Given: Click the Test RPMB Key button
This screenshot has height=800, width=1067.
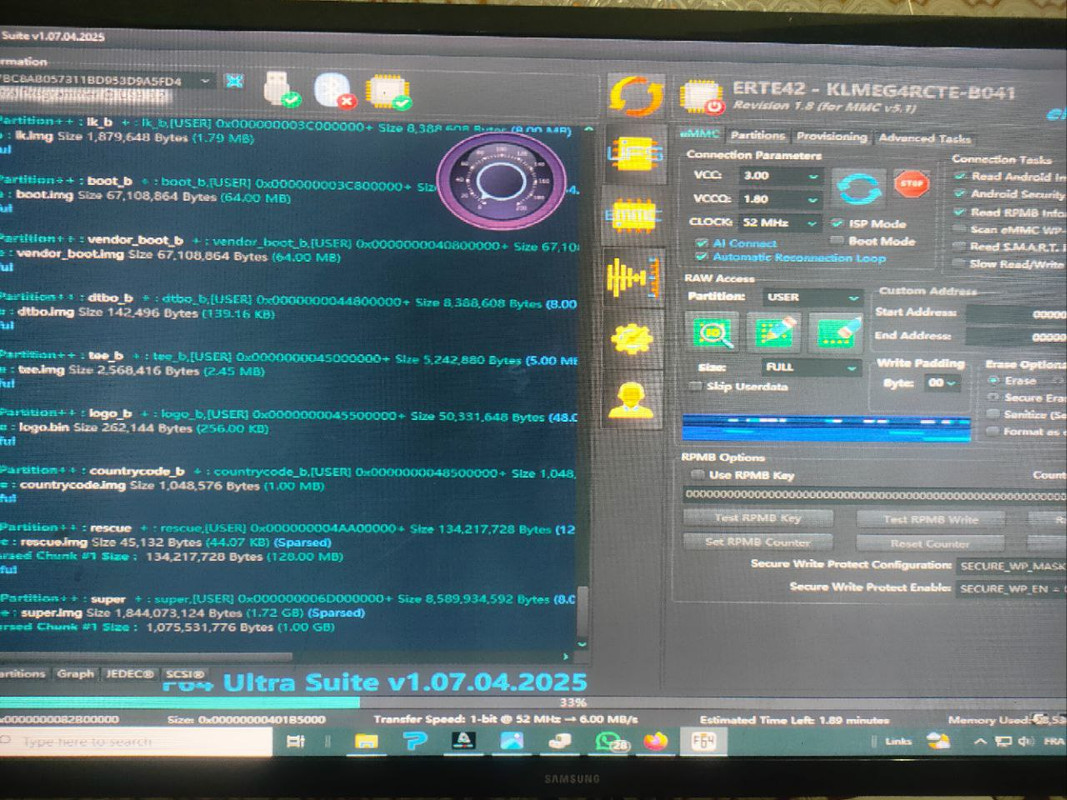Looking at the screenshot, I should click(757, 518).
